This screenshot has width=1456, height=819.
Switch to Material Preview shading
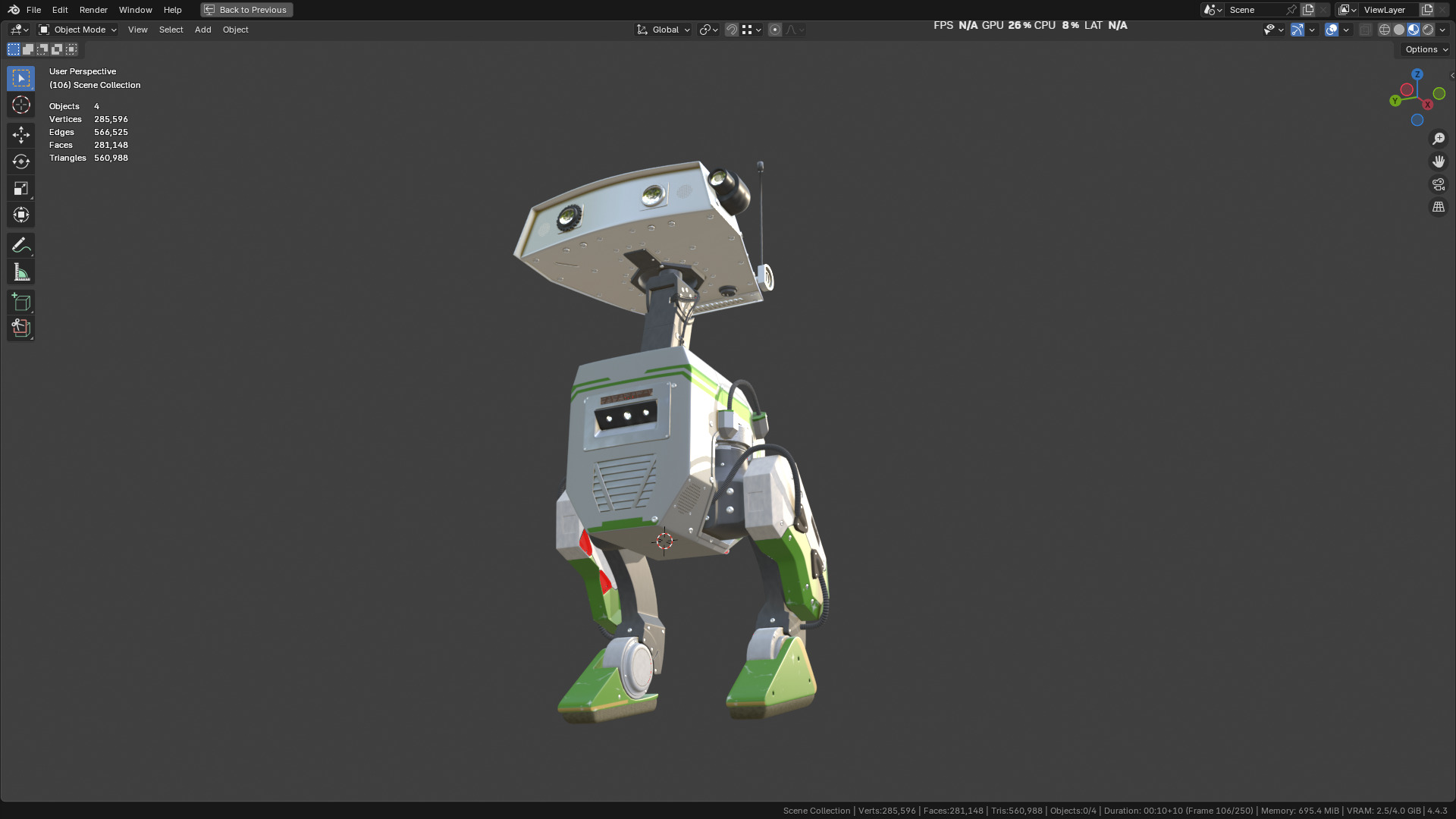[1414, 30]
